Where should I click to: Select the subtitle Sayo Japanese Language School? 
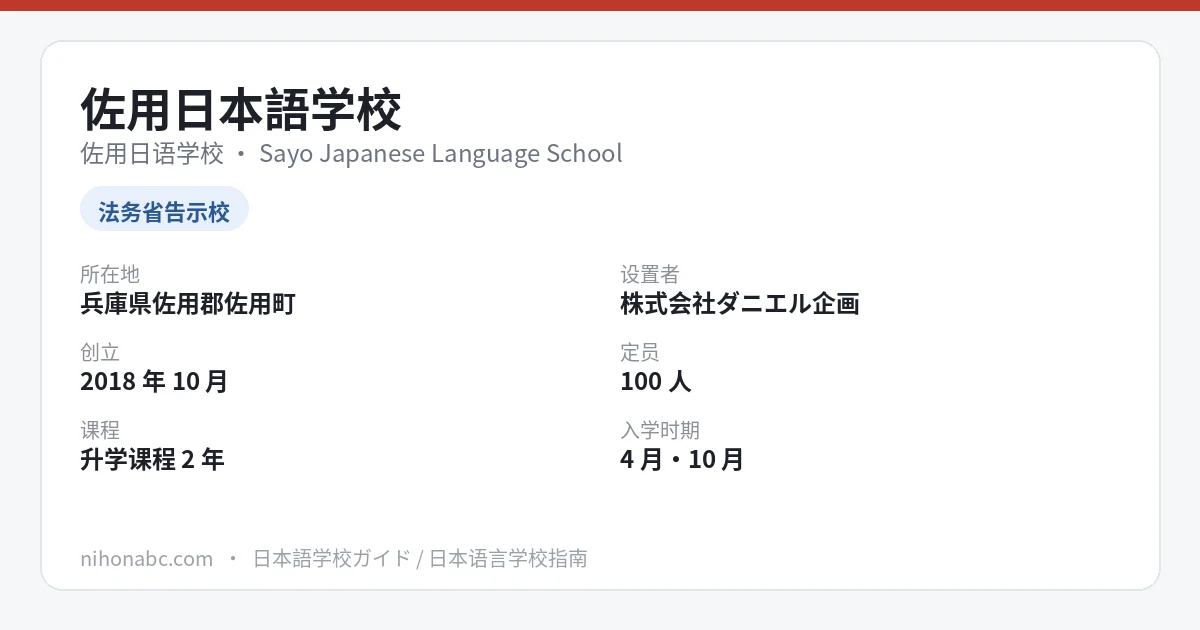[440, 154]
